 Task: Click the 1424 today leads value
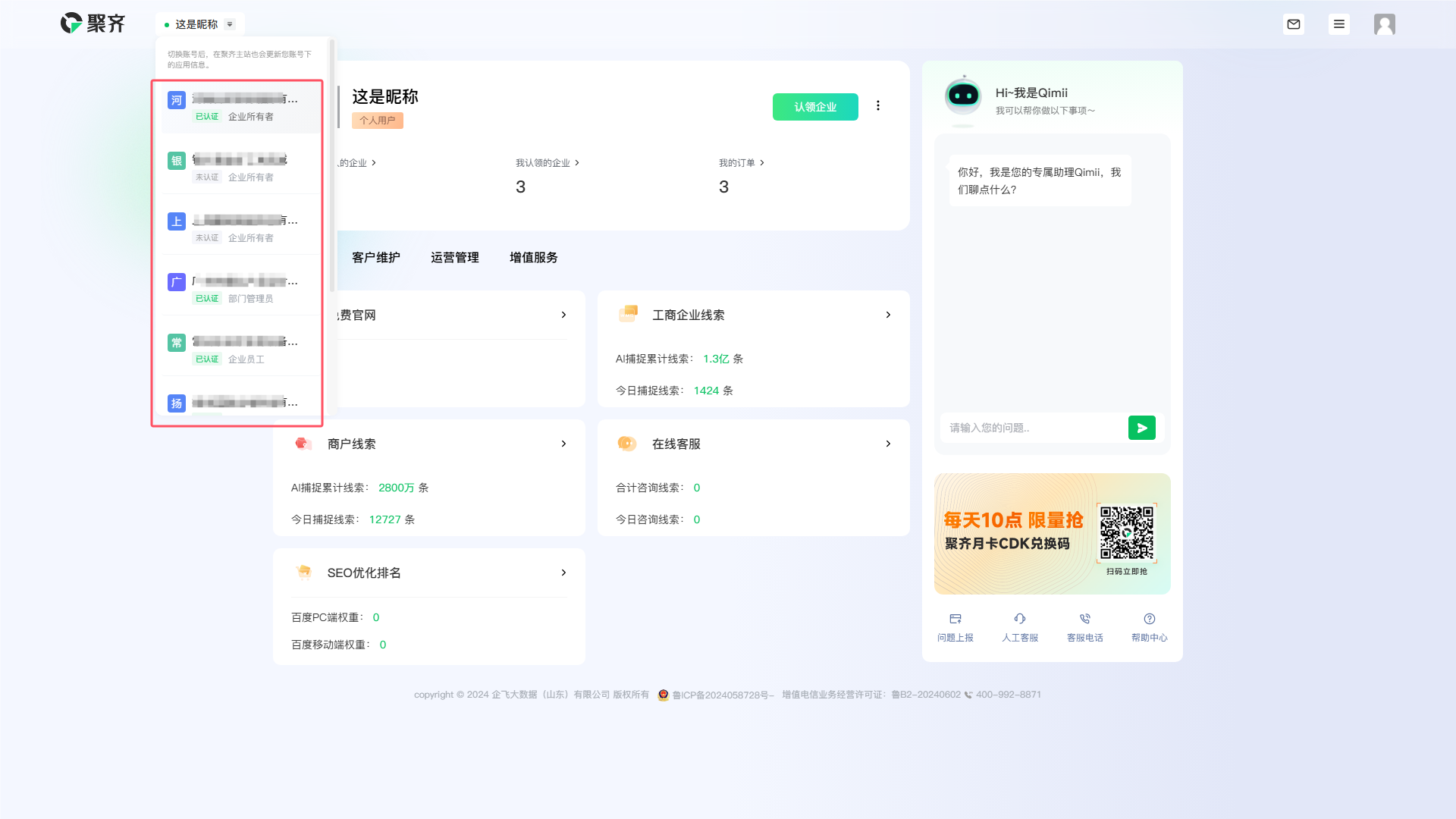pos(706,391)
